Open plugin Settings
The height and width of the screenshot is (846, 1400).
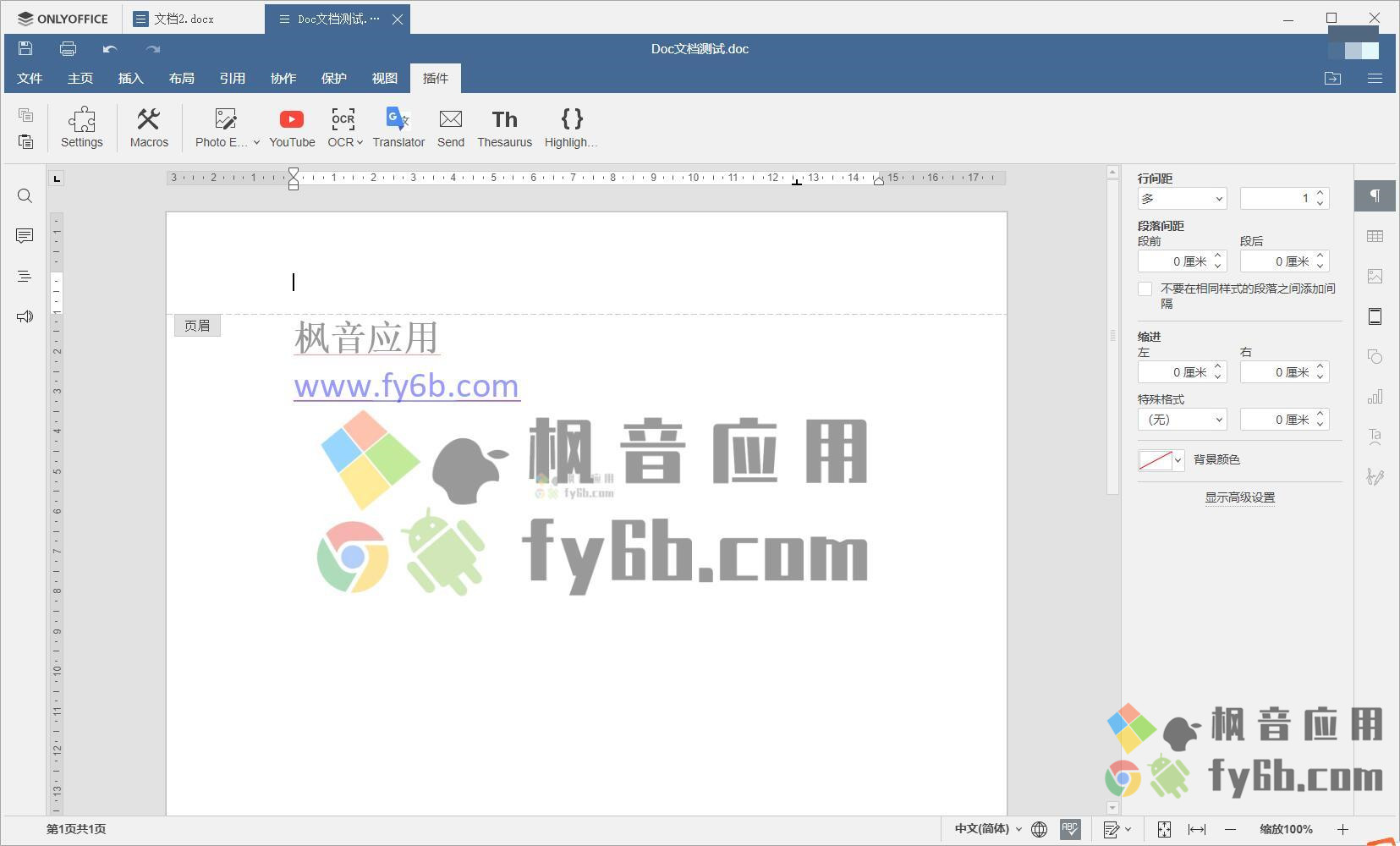tap(82, 128)
